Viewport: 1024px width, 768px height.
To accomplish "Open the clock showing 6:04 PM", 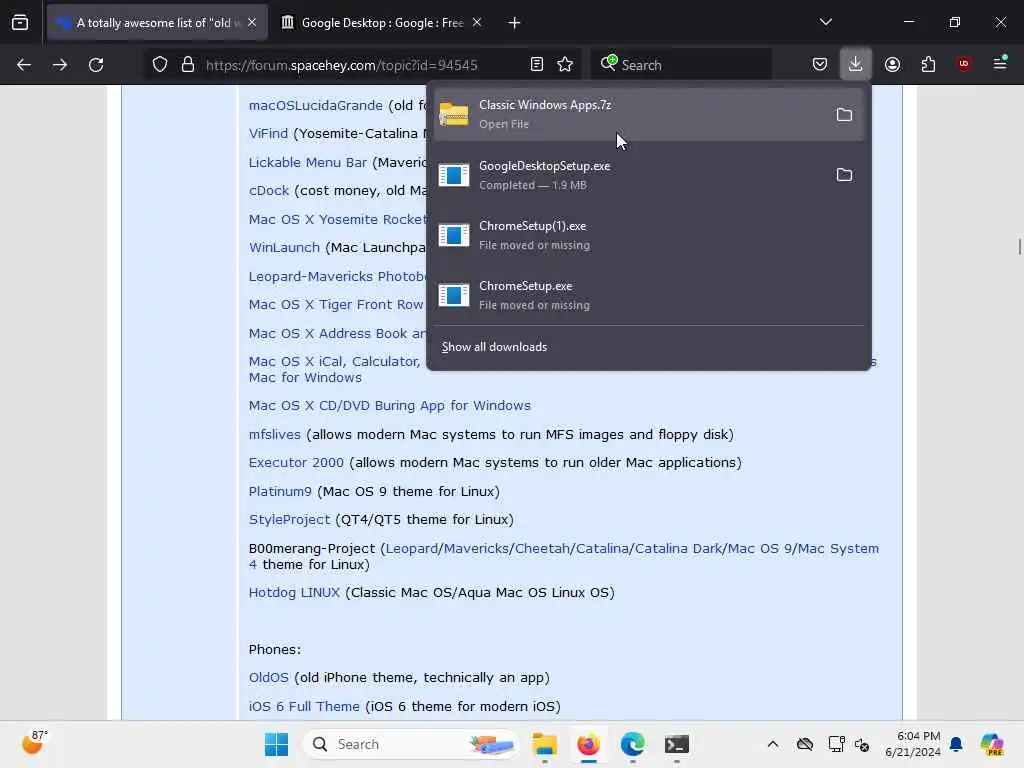I will coord(912,744).
